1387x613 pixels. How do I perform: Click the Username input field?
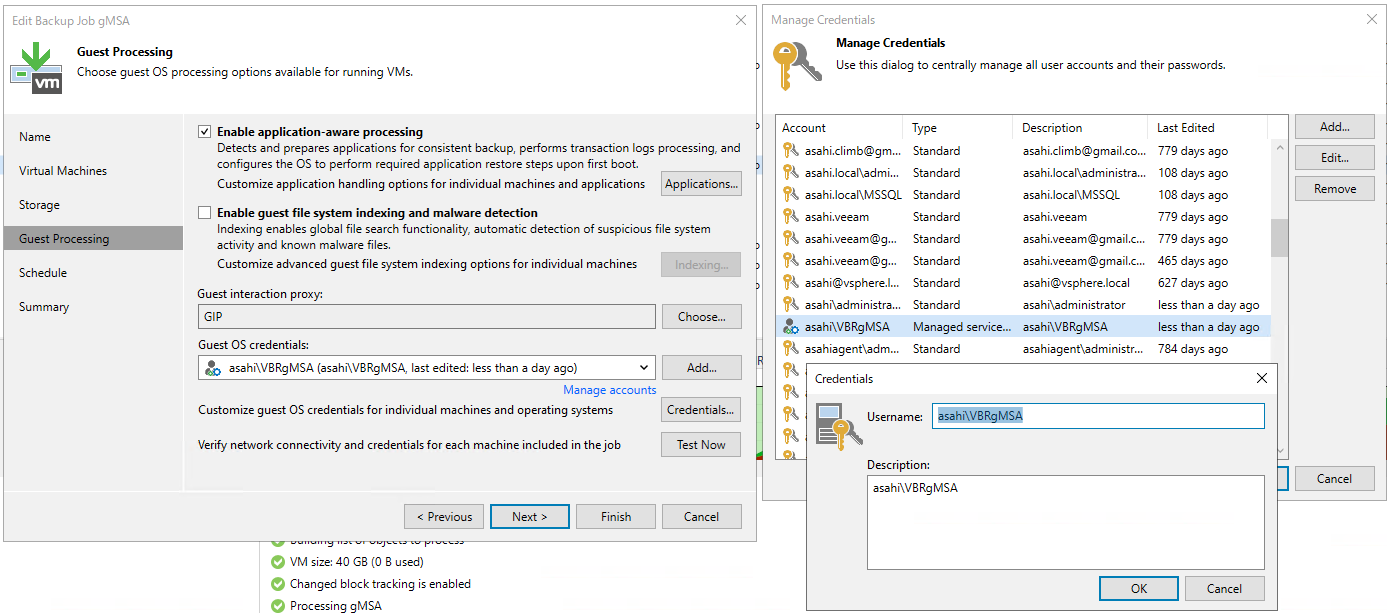click(x=1098, y=416)
